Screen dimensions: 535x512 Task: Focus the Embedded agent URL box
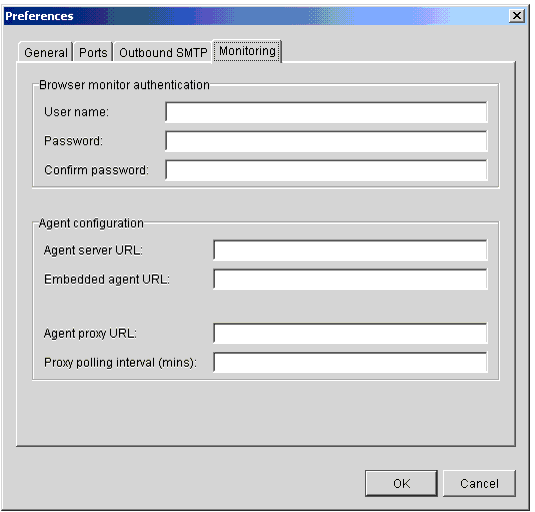[350, 279]
